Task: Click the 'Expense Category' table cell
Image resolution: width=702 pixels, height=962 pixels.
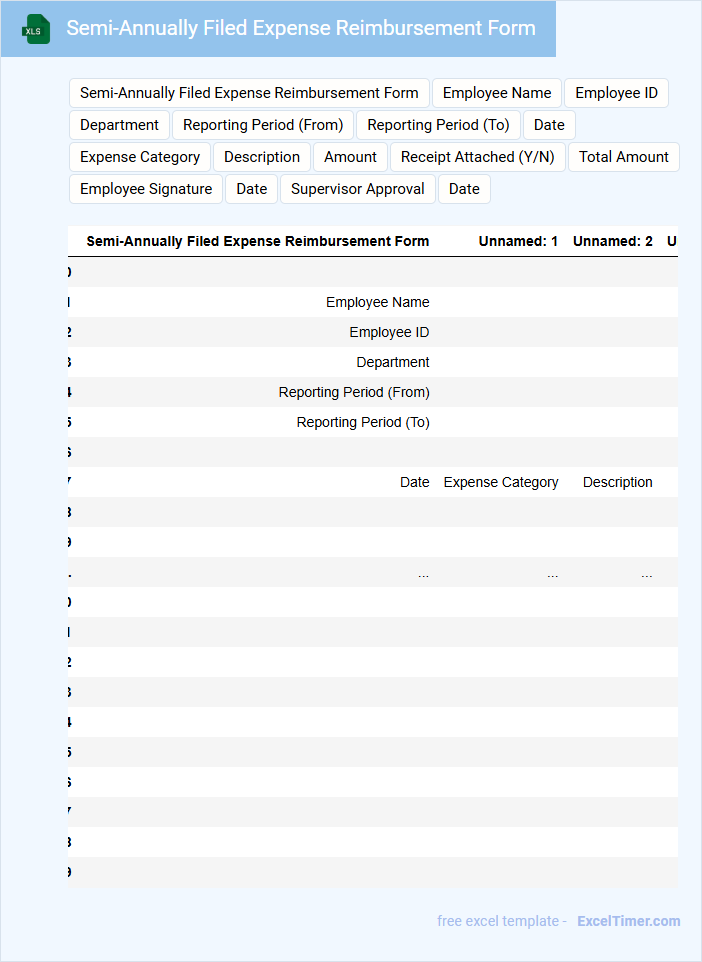Action: click(501, 482)
